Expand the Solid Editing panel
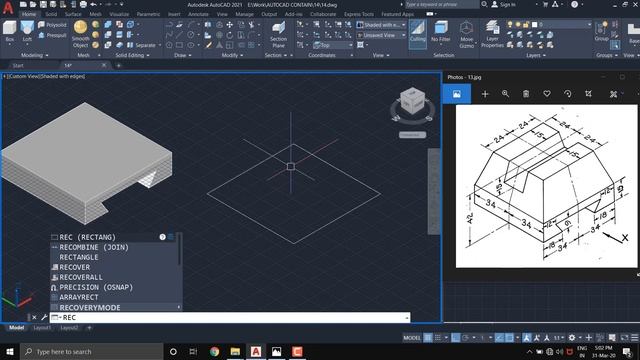 [x=132, y=55]
